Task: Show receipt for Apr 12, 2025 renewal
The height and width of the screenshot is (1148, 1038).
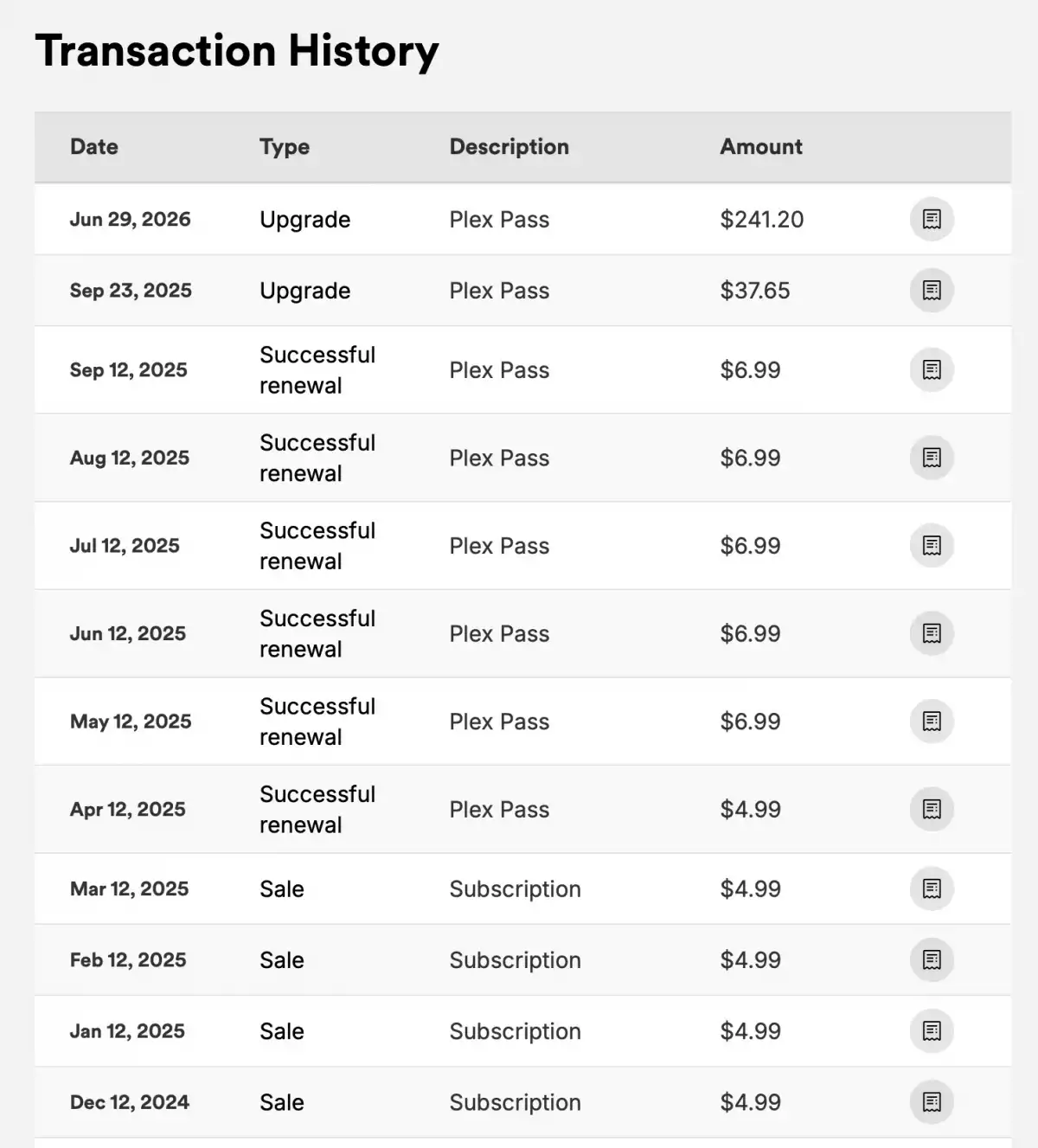Action: point(932,809)
